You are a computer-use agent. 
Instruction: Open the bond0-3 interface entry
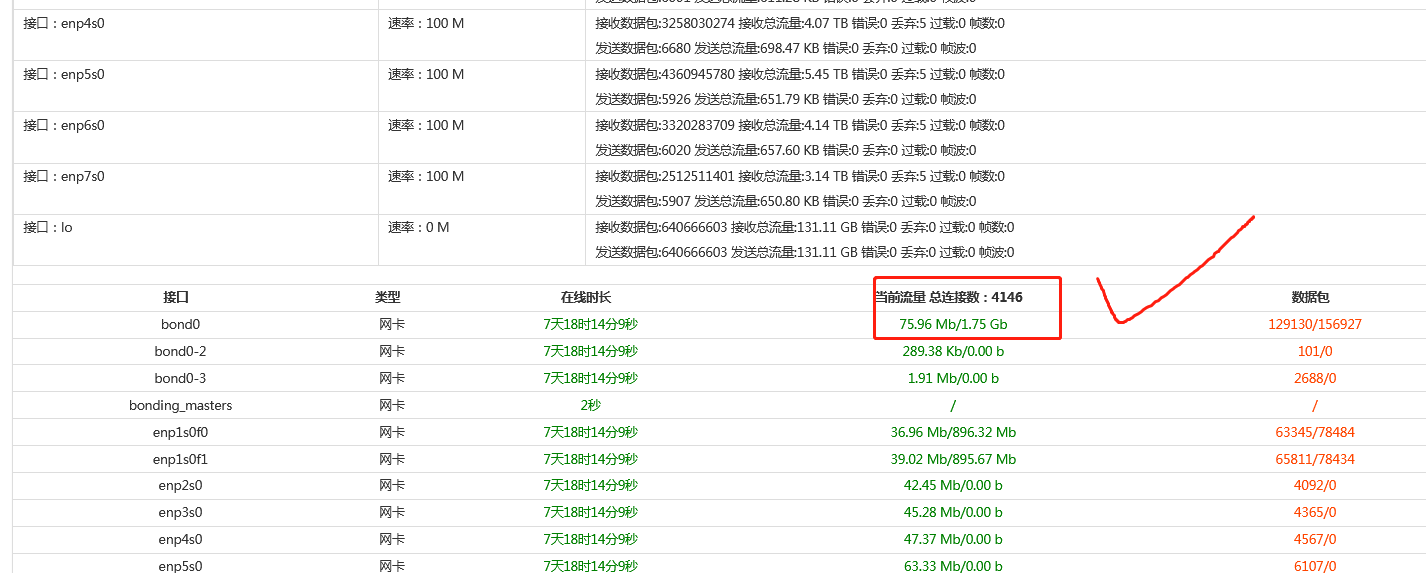tap(180, 379)
